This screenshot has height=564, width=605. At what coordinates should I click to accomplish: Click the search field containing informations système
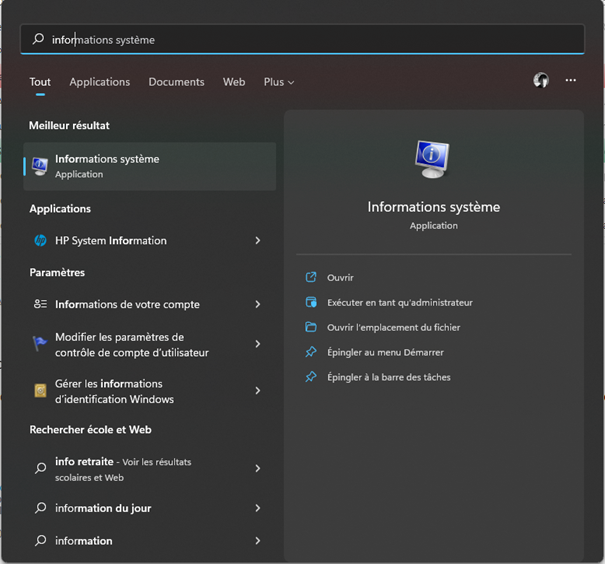pos(302,39)
